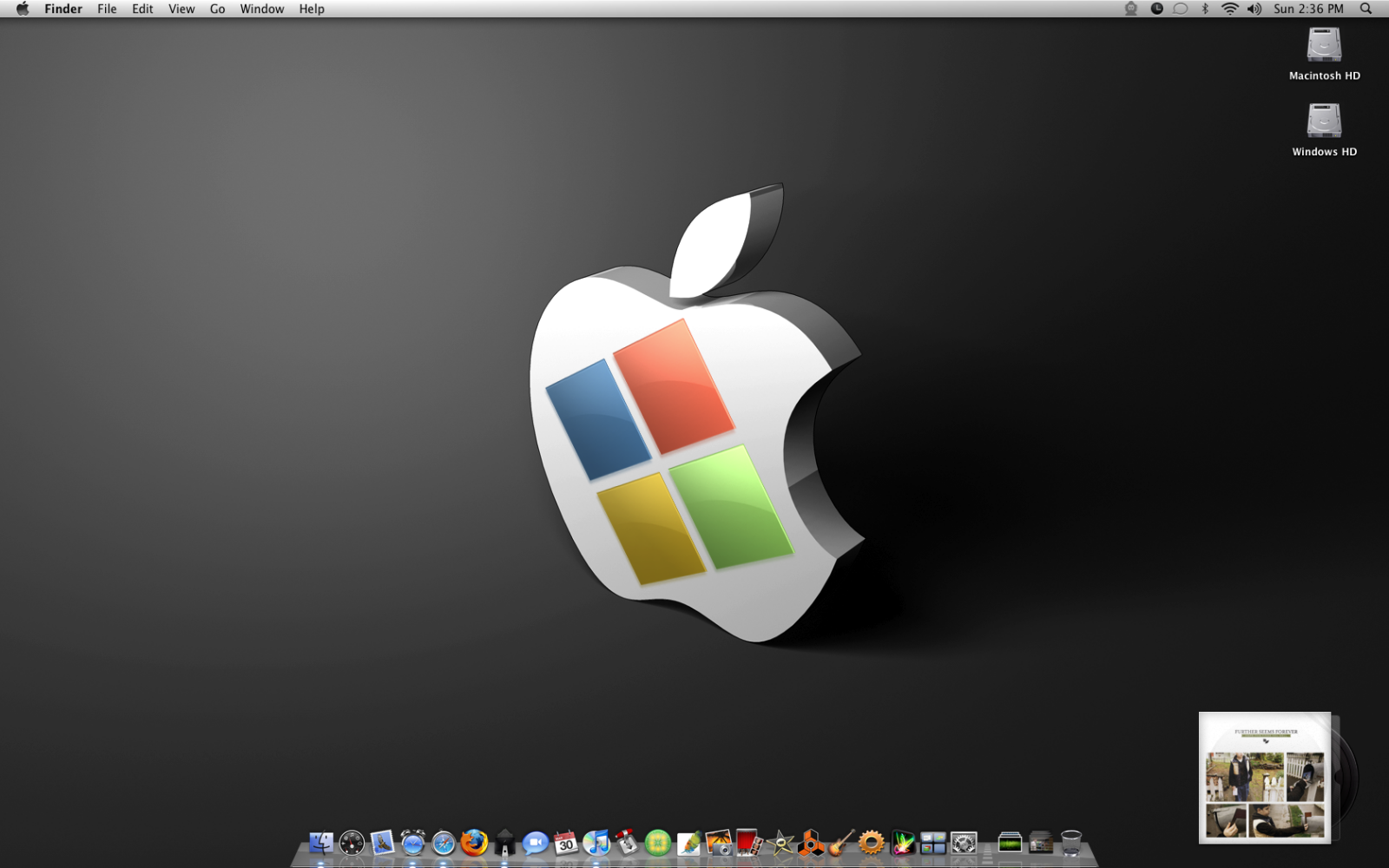Open the Wi-Fi status menu

(1230, 9)
